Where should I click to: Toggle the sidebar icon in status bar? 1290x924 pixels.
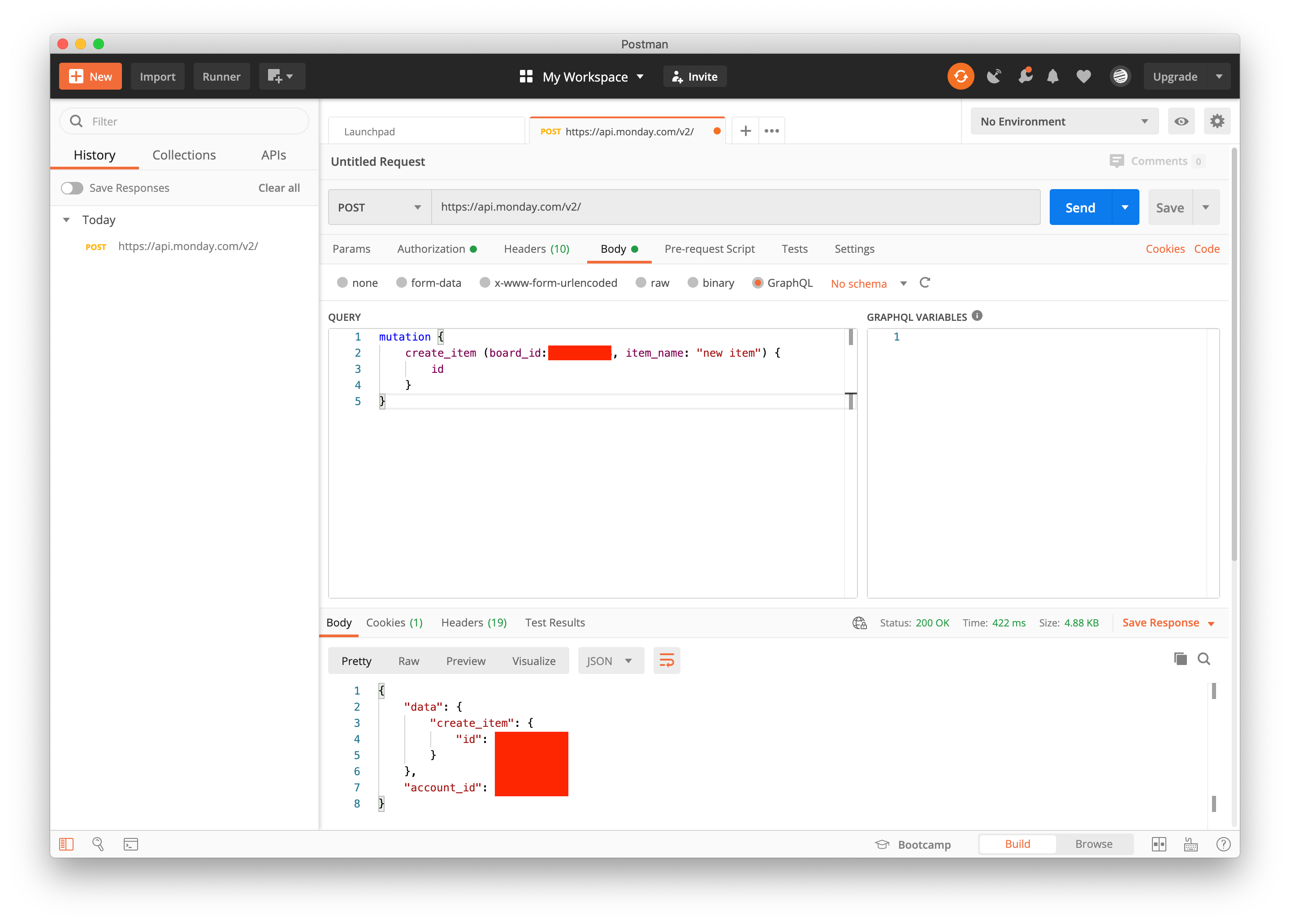[x=66, y=844]
